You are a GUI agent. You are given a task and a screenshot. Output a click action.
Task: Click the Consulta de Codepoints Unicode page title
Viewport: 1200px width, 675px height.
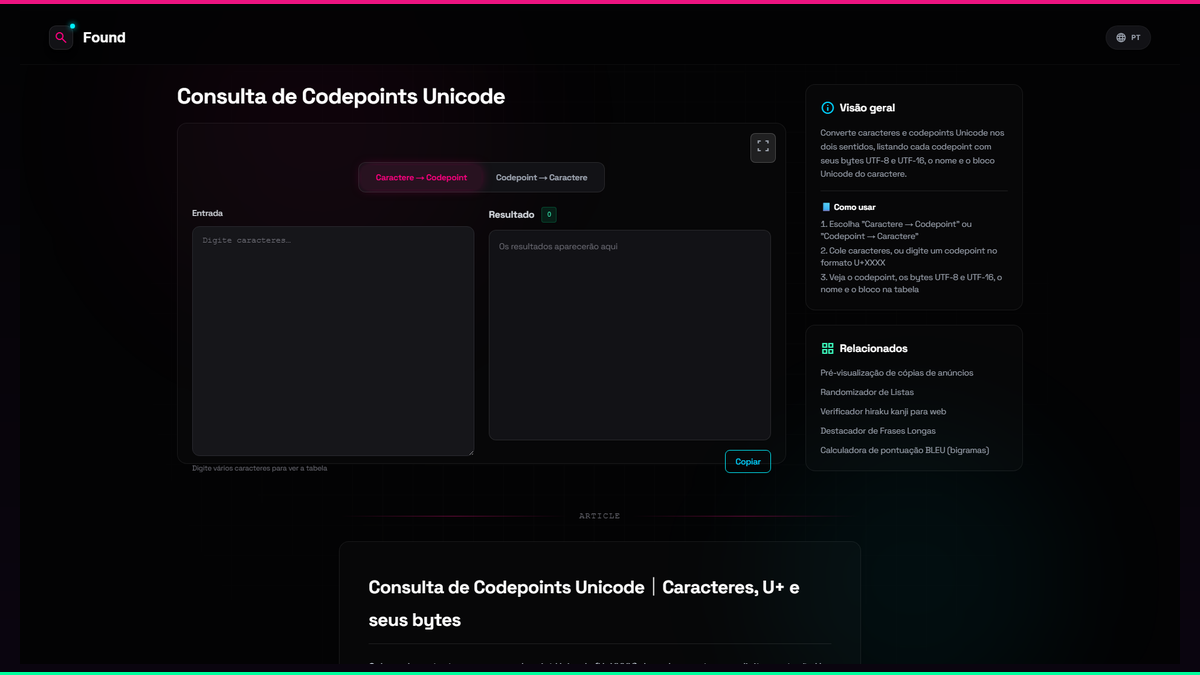[x=341, y=97]
